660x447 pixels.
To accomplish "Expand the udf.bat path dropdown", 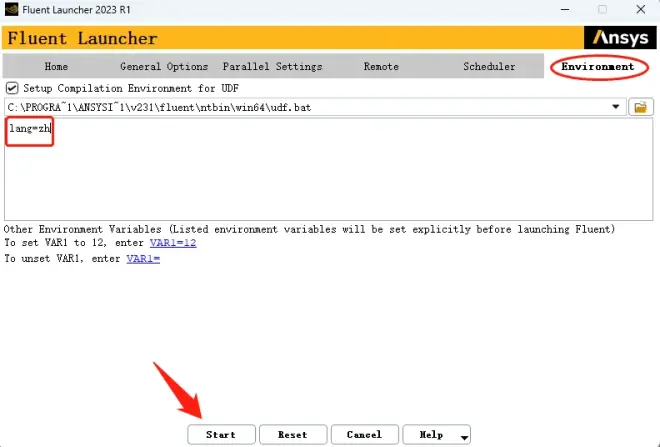I will 615,107.
